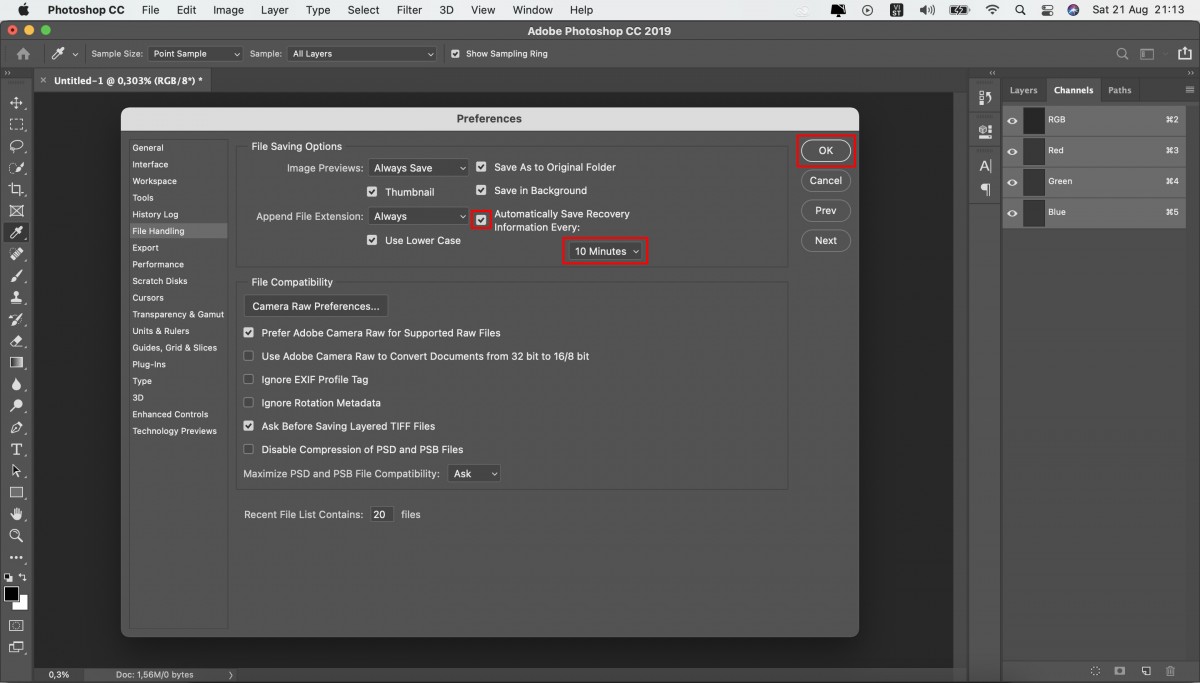Click the foreground color swatch
The image size is (1200, 683).
tap(11, 594)
